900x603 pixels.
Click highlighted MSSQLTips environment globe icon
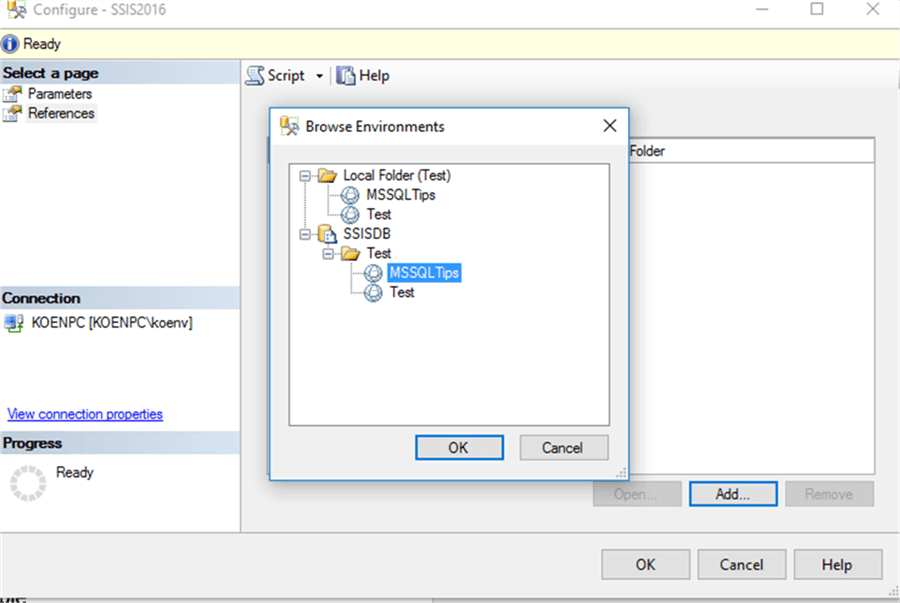pos(373,273)
